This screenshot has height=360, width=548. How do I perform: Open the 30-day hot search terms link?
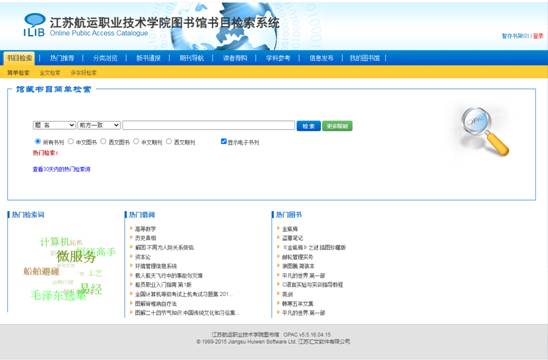pos(62,169)
